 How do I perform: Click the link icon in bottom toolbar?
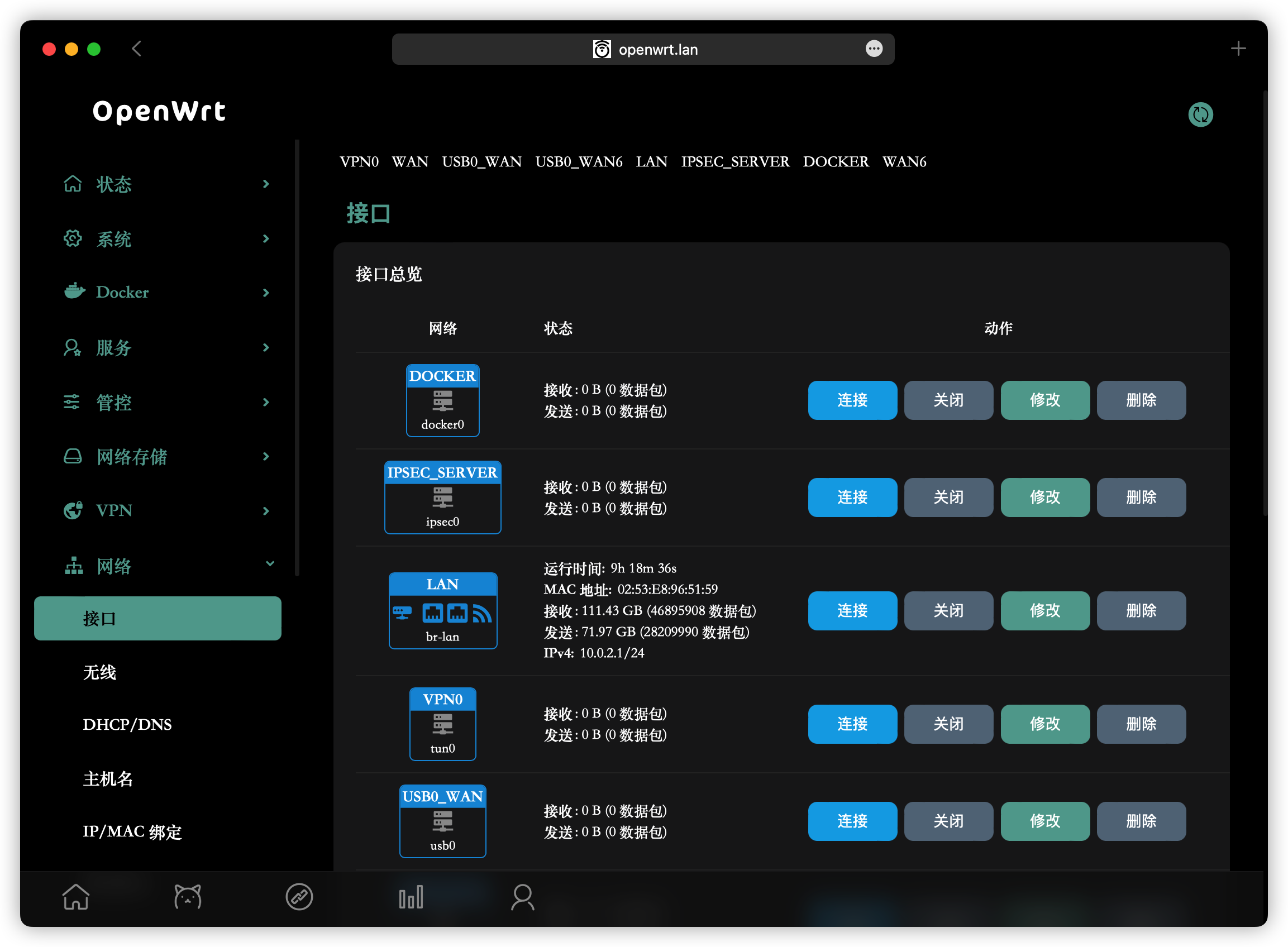[299, 897]
